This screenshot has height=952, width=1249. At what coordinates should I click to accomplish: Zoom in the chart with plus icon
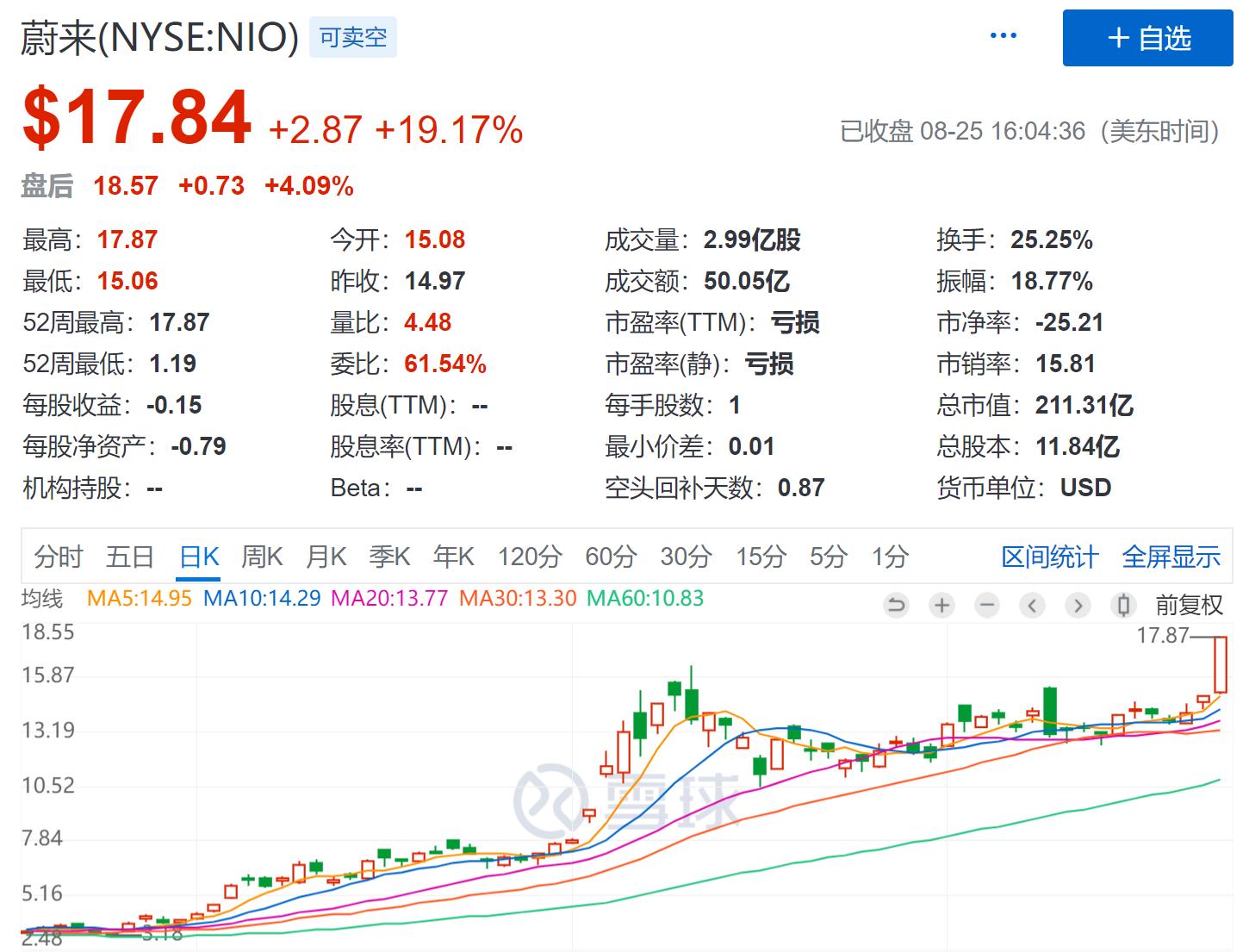point(942,606)
